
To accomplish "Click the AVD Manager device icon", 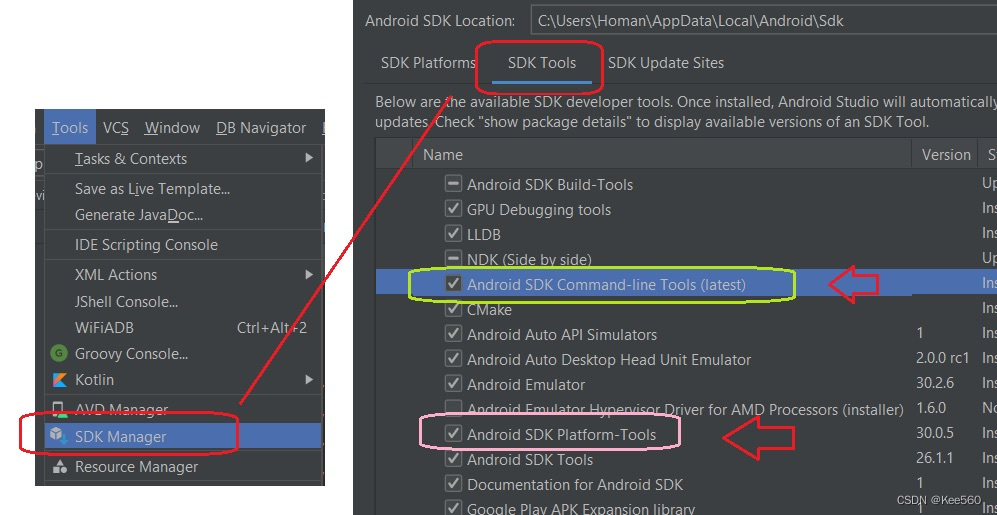I will coord(59,409).
